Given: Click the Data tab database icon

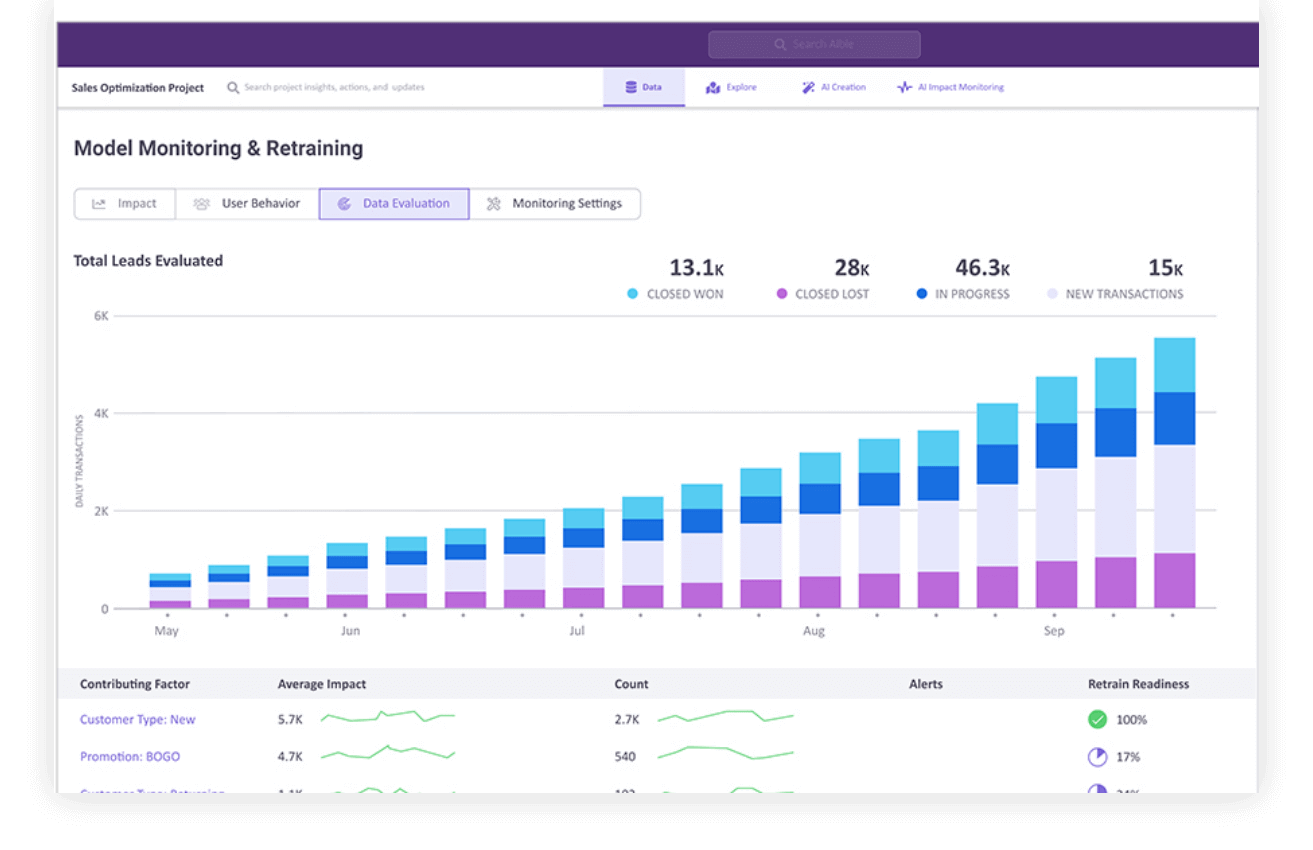Looking at the screenshot, I should (x=631, y=88).
